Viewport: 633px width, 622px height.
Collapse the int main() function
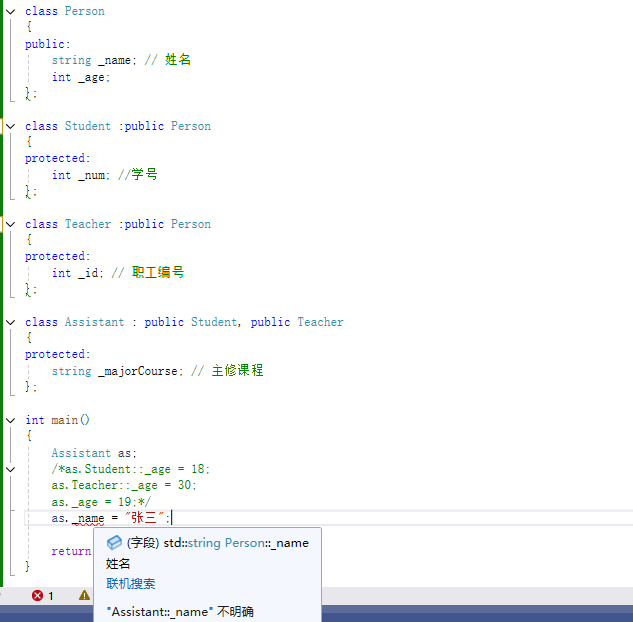pyautogui.click(x=11, y=421)
